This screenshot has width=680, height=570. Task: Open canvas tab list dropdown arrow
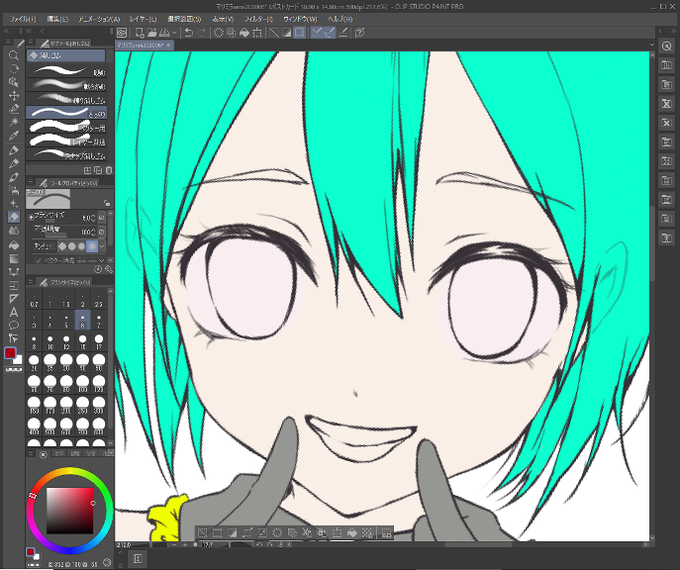coord(652,45)
